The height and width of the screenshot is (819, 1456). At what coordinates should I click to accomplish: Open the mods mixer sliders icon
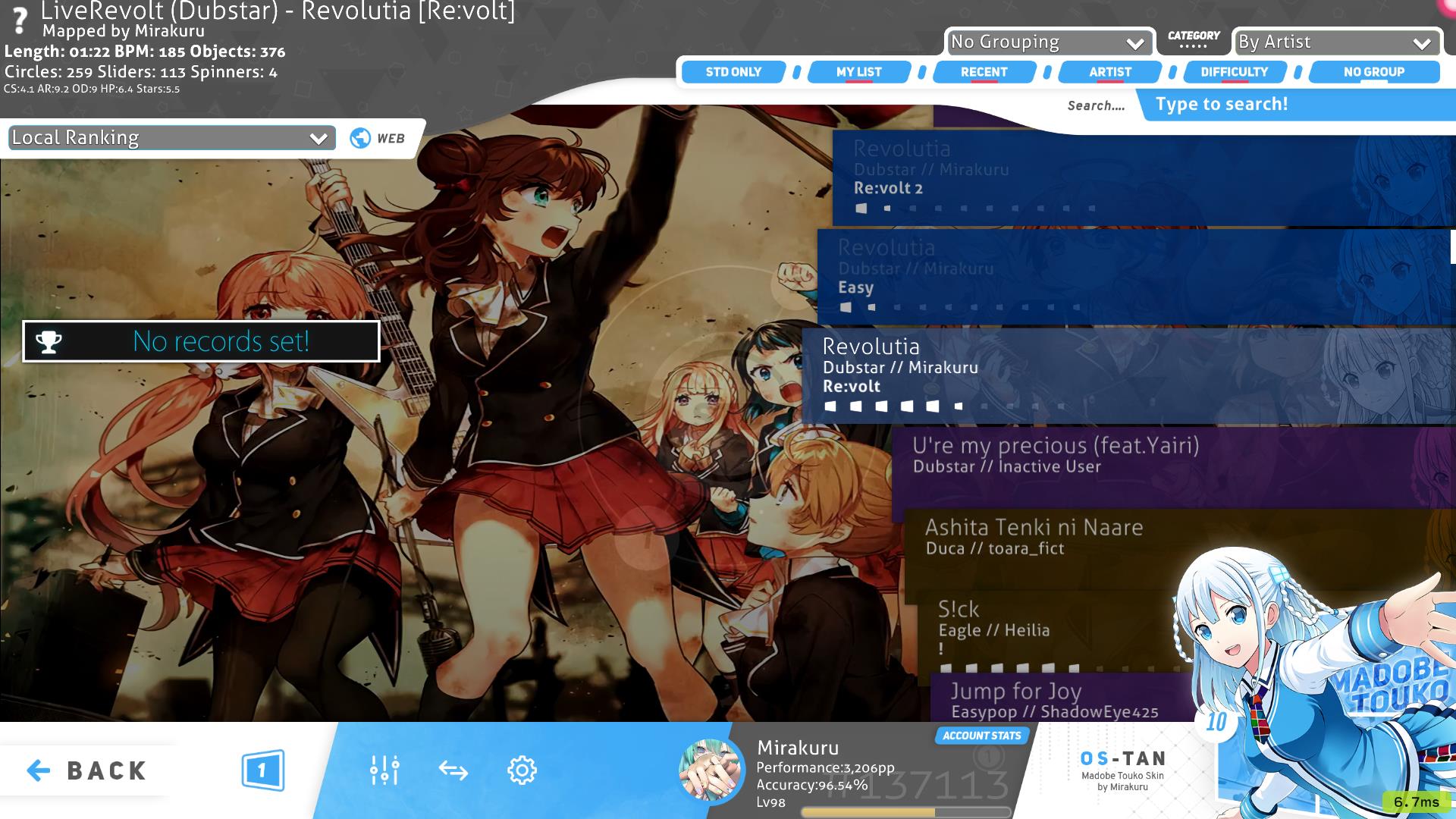coord(384,770)
